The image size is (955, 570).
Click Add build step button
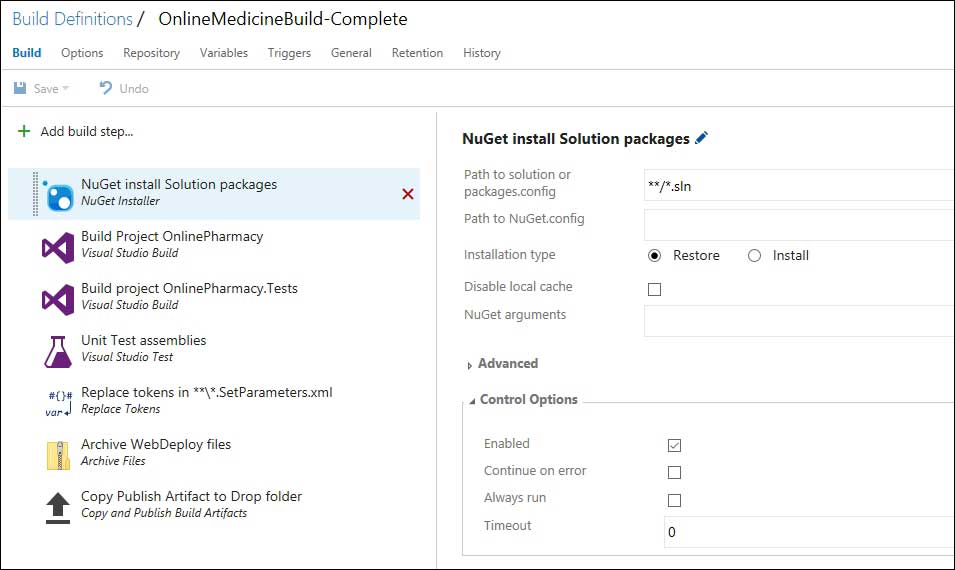pyautogui.click(x=76, y=131)
